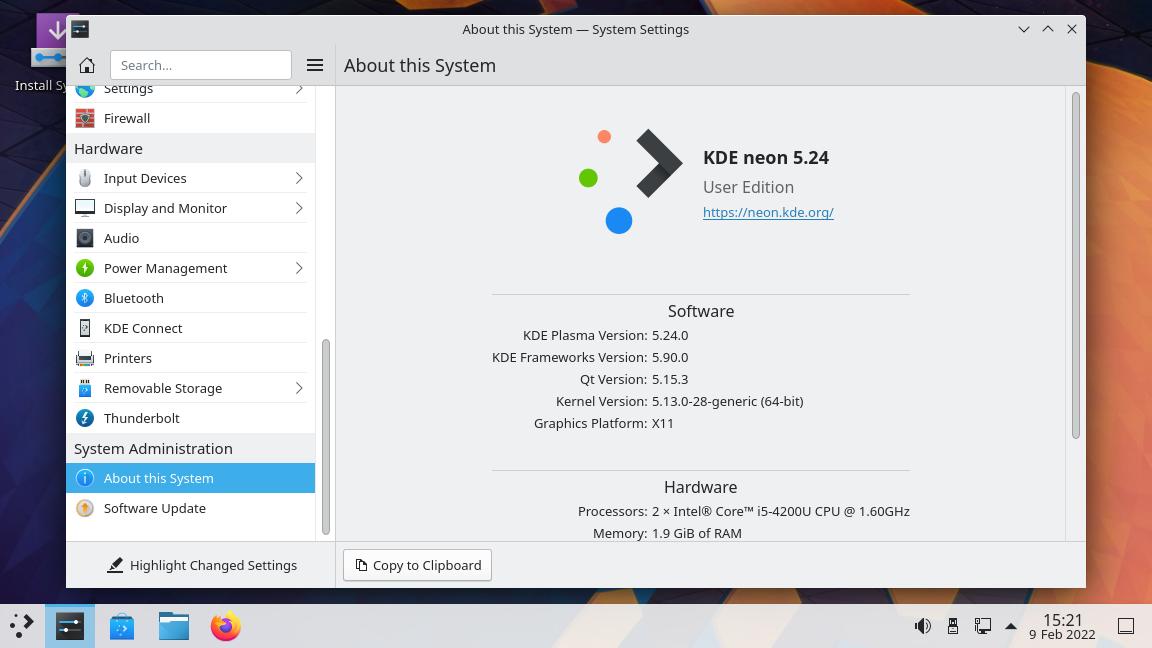Click the blue Bluetooth icon

(x=85, y=298)
